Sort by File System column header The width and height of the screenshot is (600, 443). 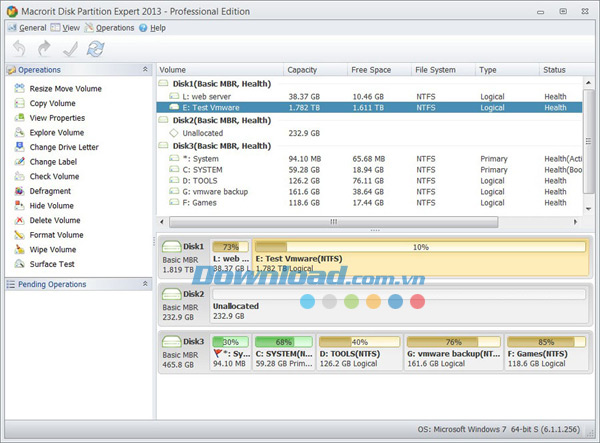(x=443, y=70)
